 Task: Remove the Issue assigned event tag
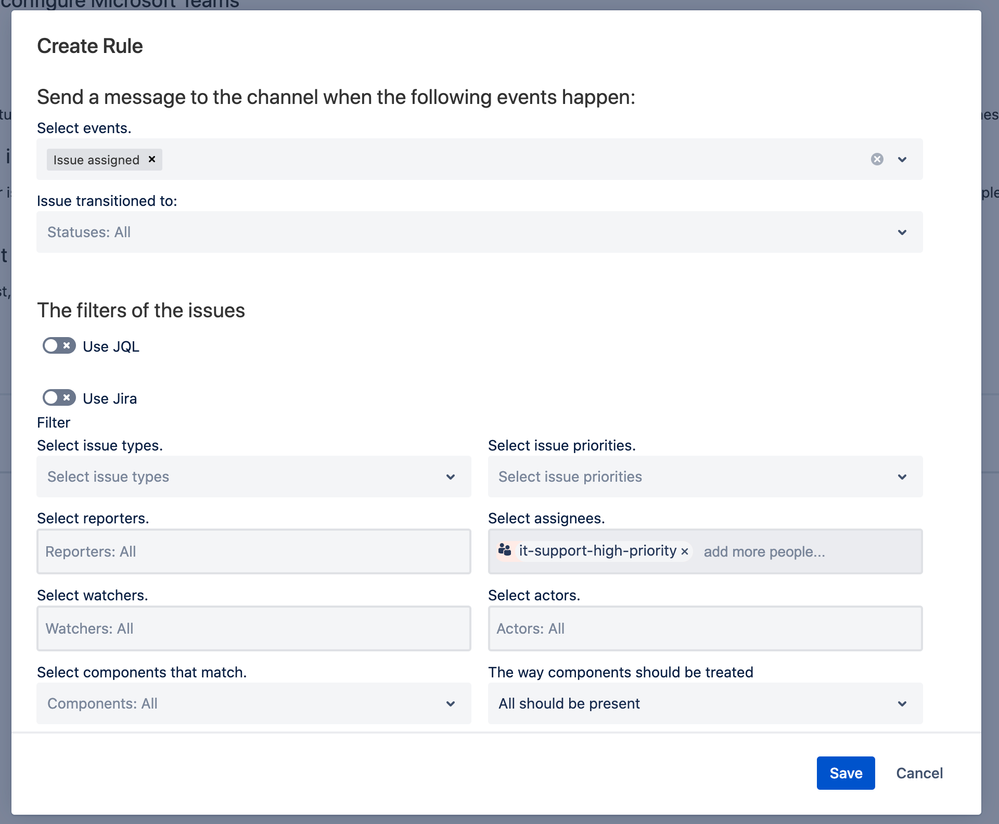tap(152, 159)
